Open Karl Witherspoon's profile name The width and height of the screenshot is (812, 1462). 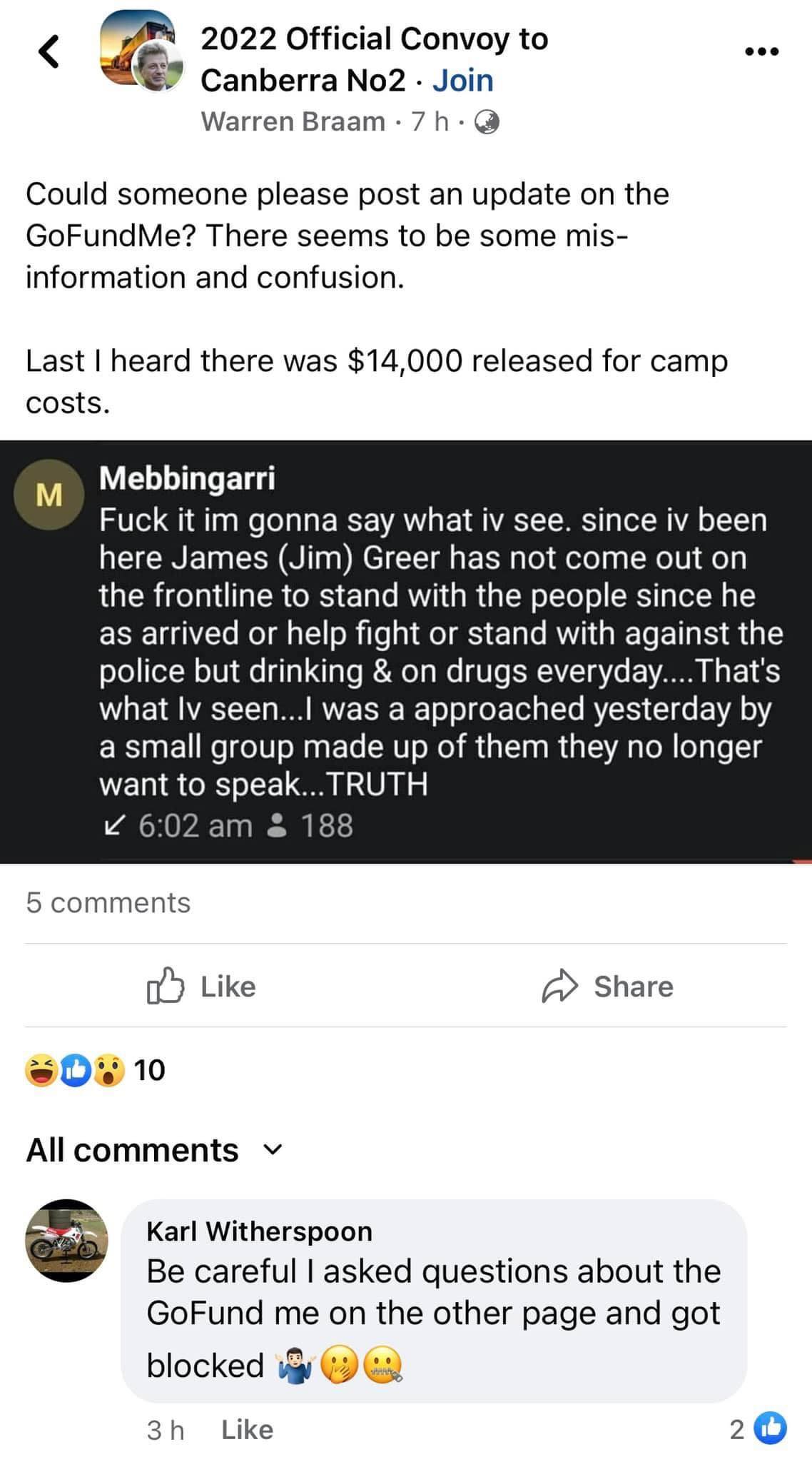(x=260, y=1231)
